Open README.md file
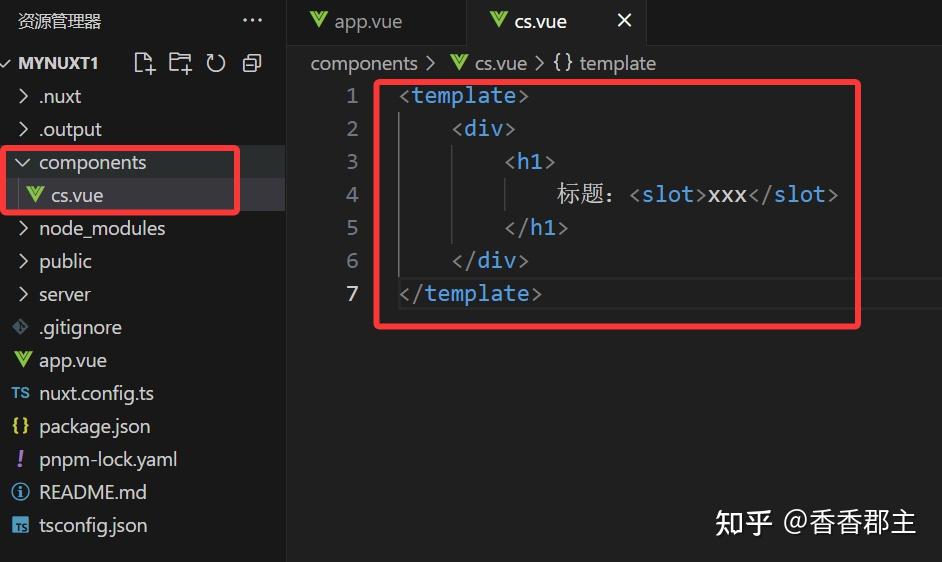This screenshot has width=942, height=562. tap(142, 492)
